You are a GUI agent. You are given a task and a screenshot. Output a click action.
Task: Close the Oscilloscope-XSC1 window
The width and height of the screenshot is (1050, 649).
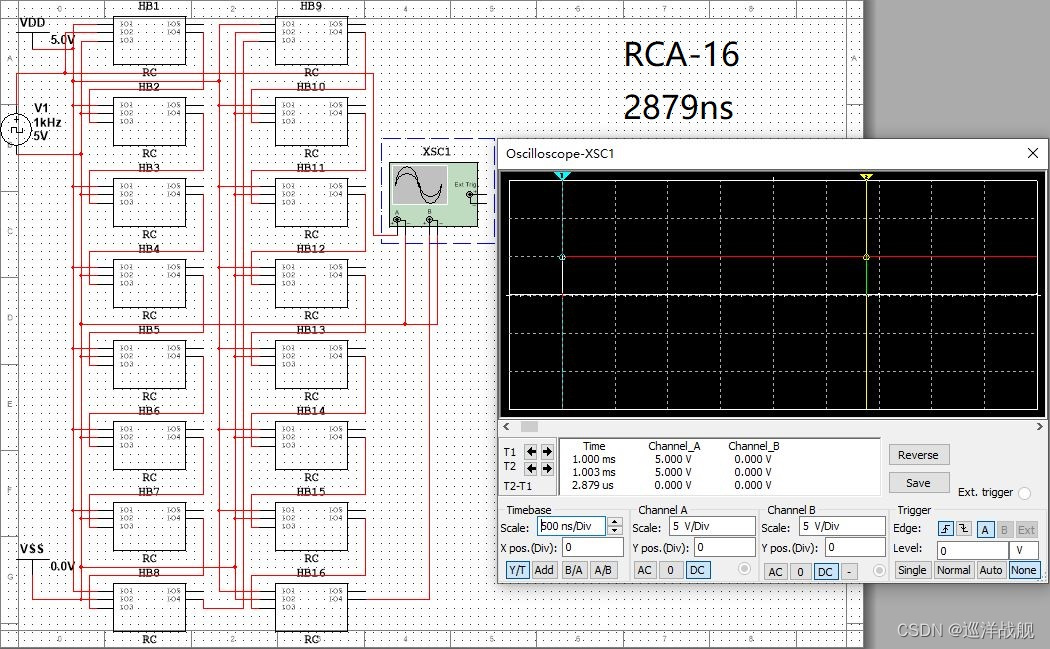pyautogui.click(x=1033, y=153)
